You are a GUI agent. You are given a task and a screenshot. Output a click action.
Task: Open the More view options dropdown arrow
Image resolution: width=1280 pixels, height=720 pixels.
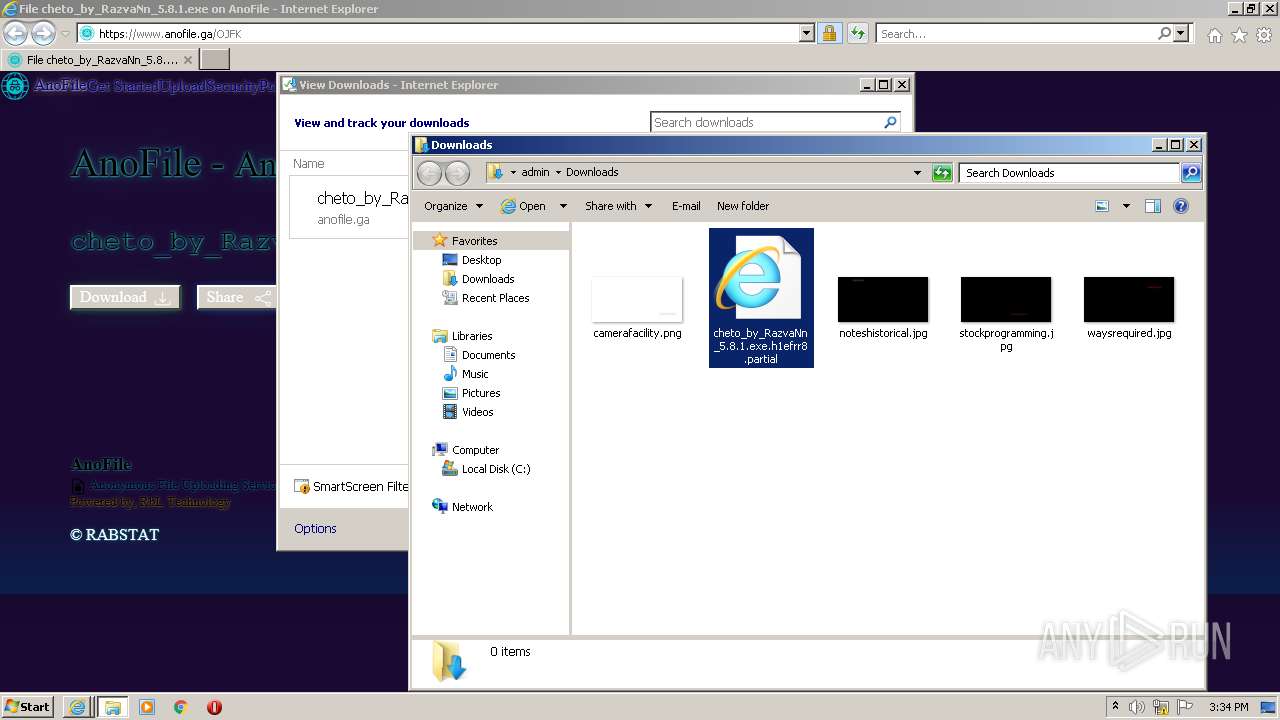tap(1126, 206)
